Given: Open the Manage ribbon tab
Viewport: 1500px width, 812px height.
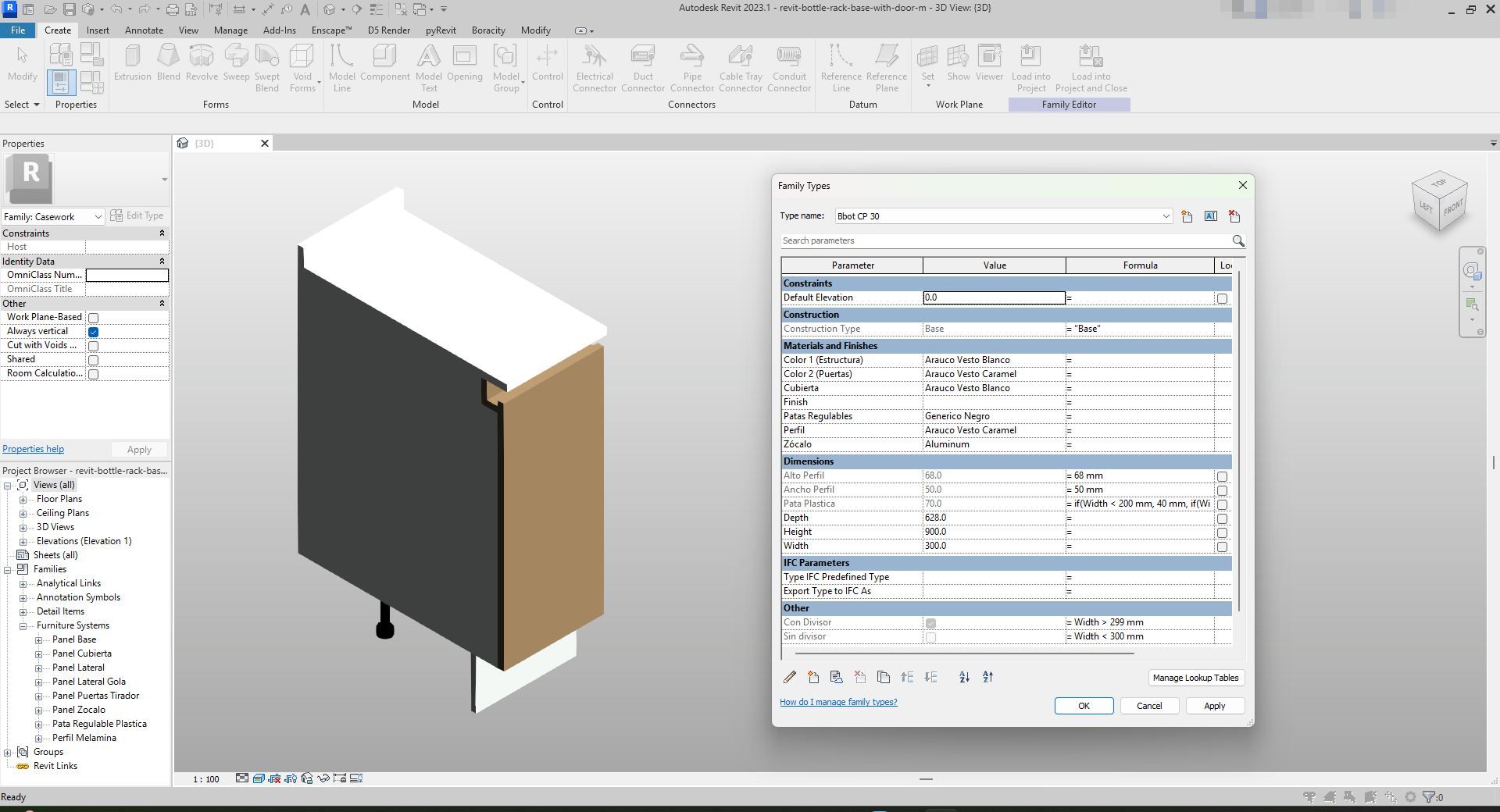Looking at the screenshot, I should (x=230, y=30).
